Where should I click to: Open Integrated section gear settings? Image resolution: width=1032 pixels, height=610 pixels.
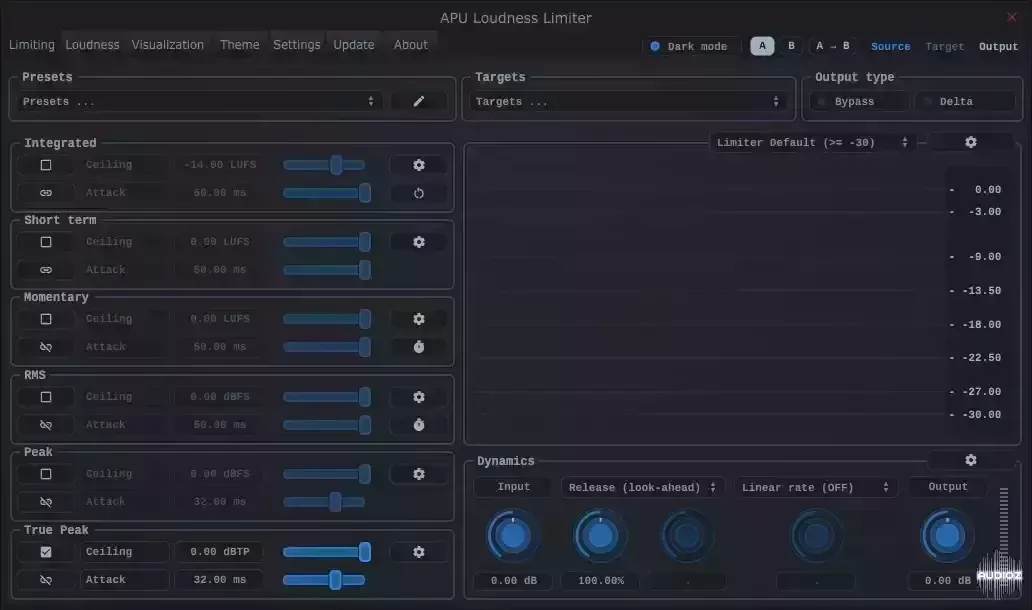coord(419,165)
